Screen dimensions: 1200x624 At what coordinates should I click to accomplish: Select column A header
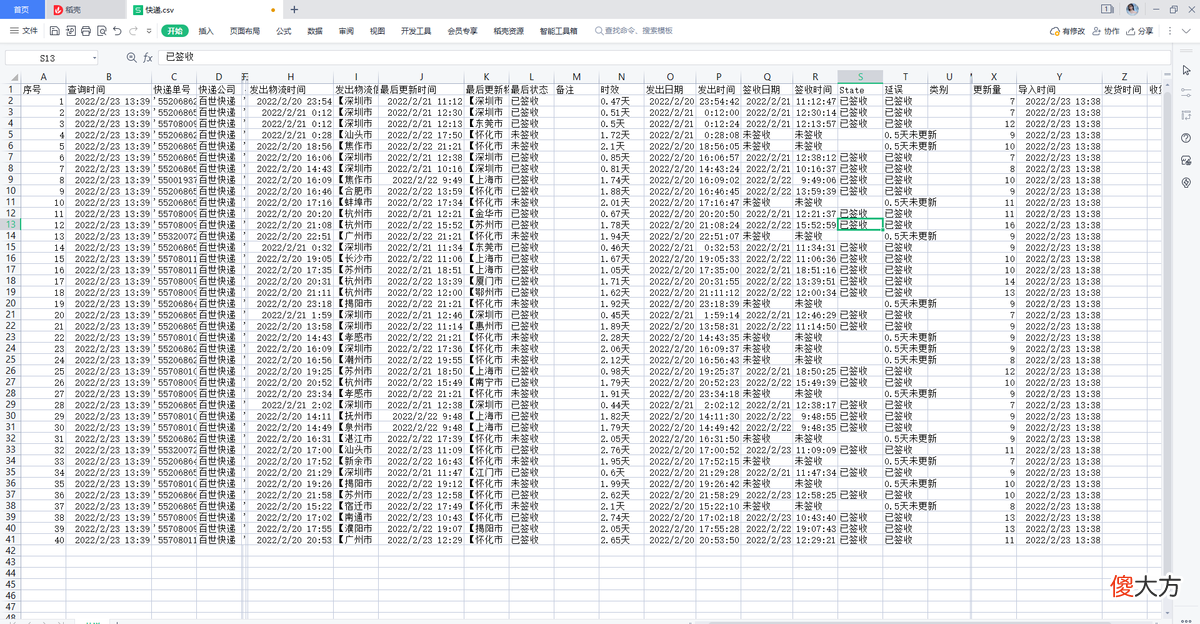click(42, 77)
